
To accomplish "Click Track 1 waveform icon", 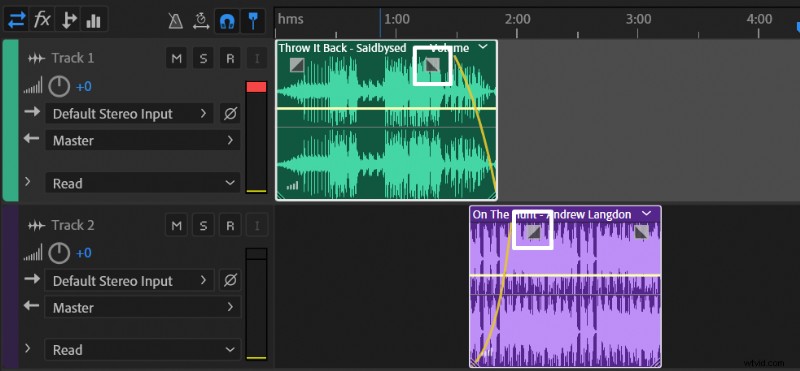I will tap(36, 59).
